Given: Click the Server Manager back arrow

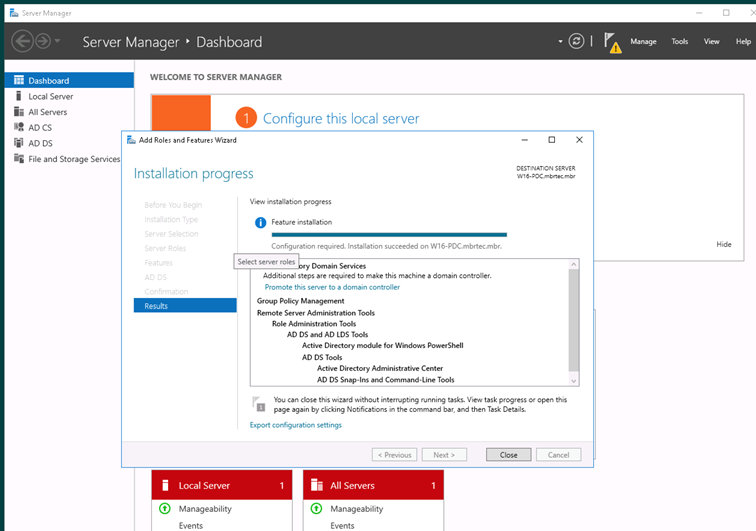Looking at the screenshot, I should click(22, 41).
